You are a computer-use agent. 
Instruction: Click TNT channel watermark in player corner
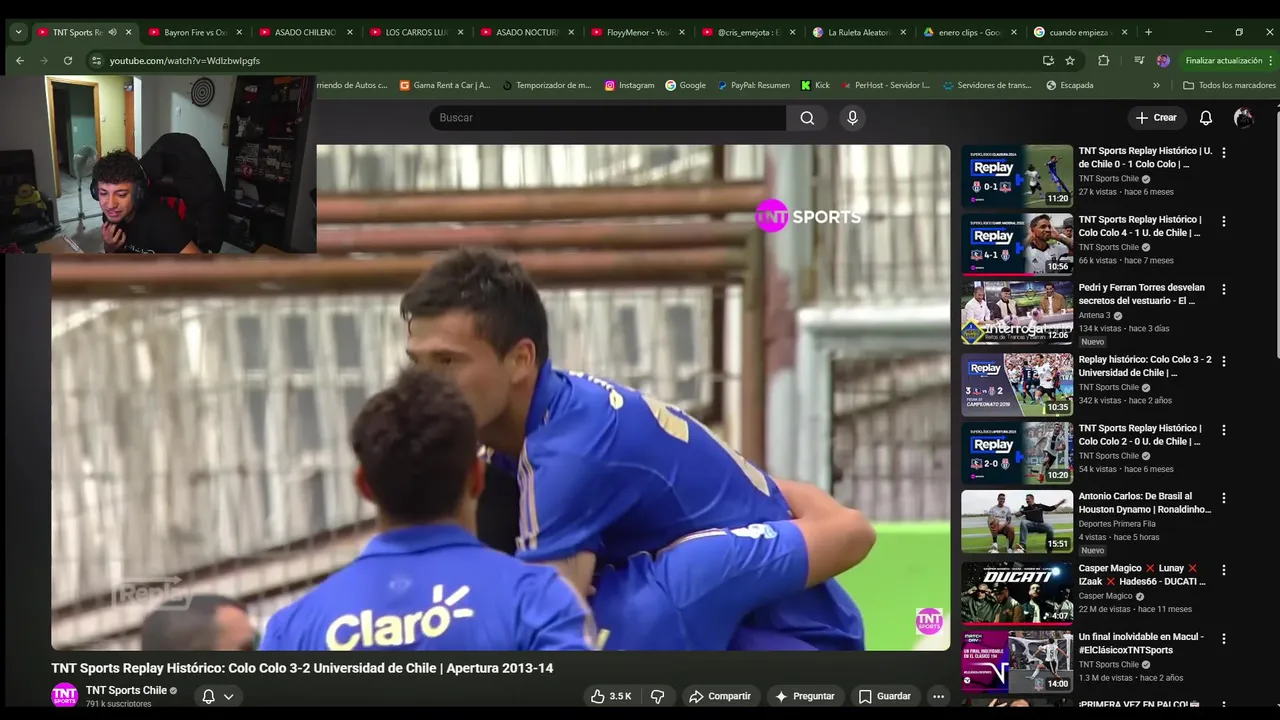click(929, 621)
